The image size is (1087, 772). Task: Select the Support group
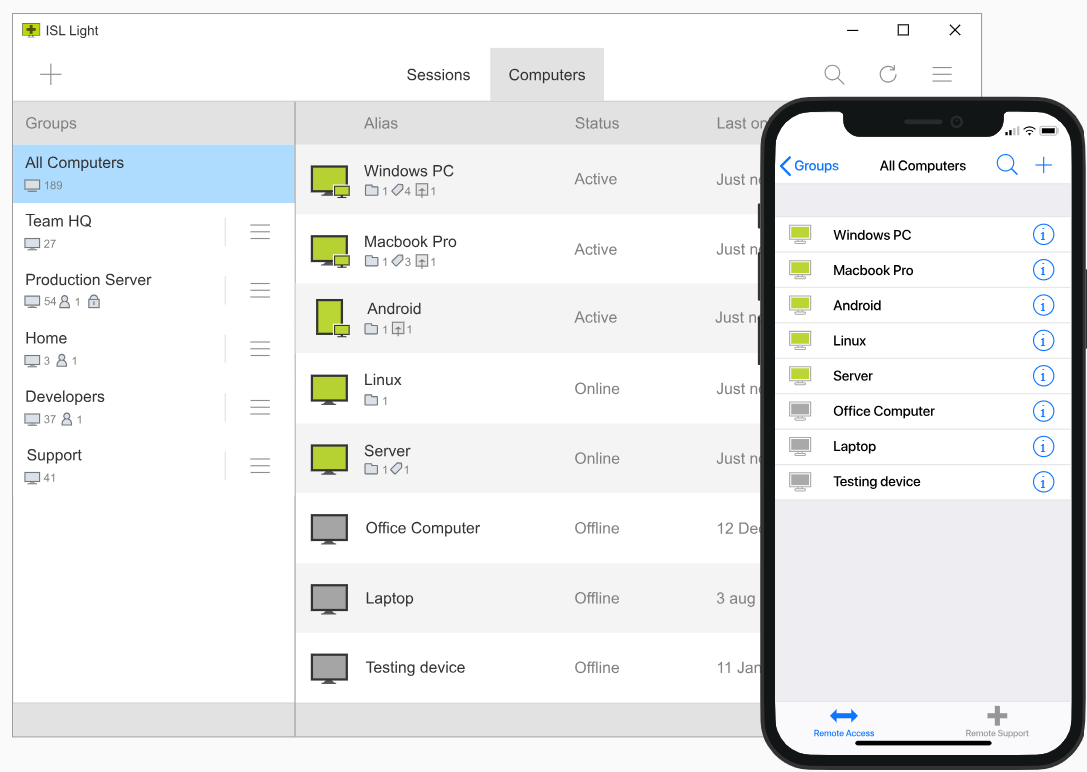(154, 465)
